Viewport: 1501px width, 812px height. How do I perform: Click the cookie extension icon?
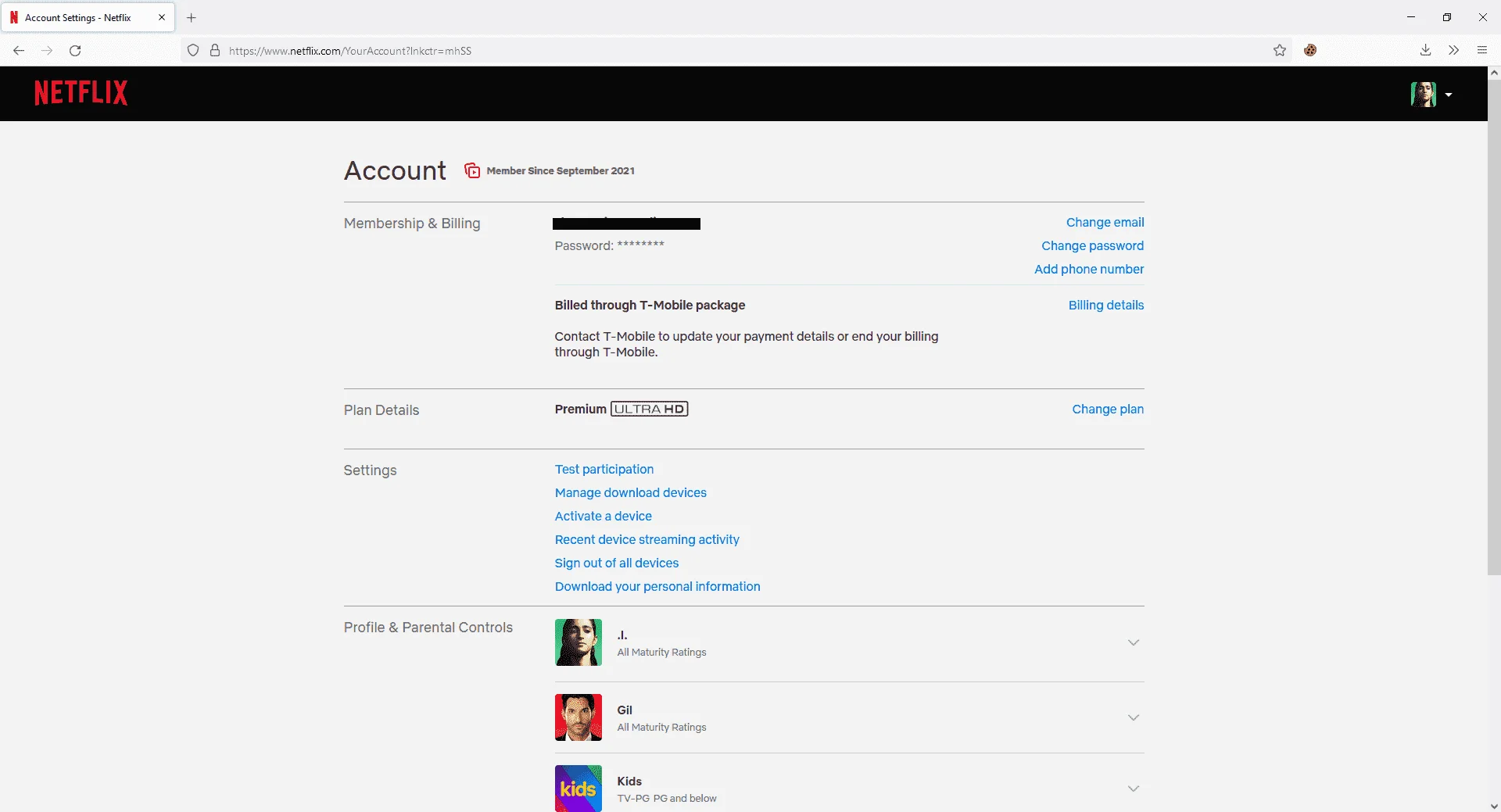1310,51
